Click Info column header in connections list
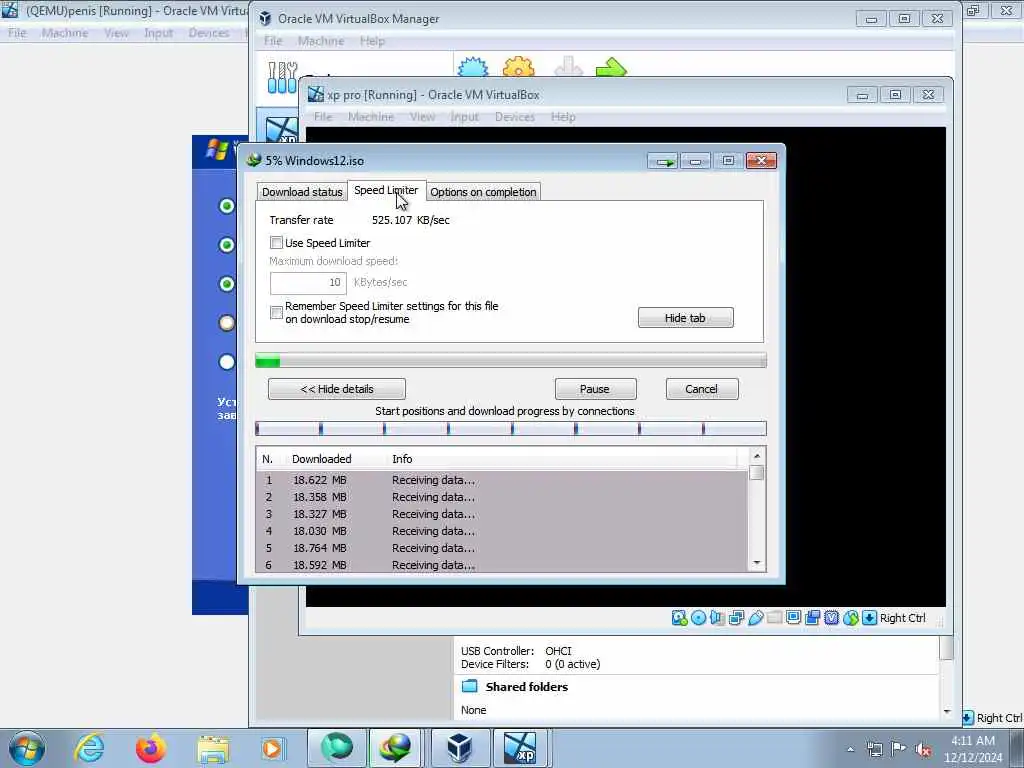Image resolution: width=1024 pixels, height=768 pixels. pyautogui.click(x=402, y=459)
